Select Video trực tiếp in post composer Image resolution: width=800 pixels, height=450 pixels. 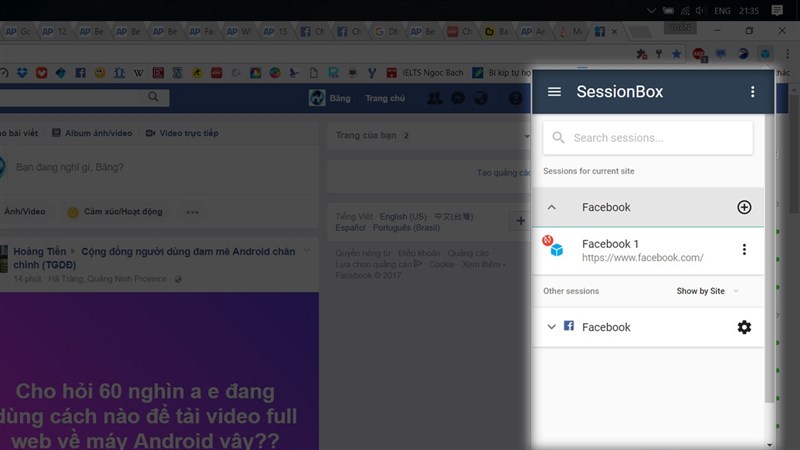point(182,133)
